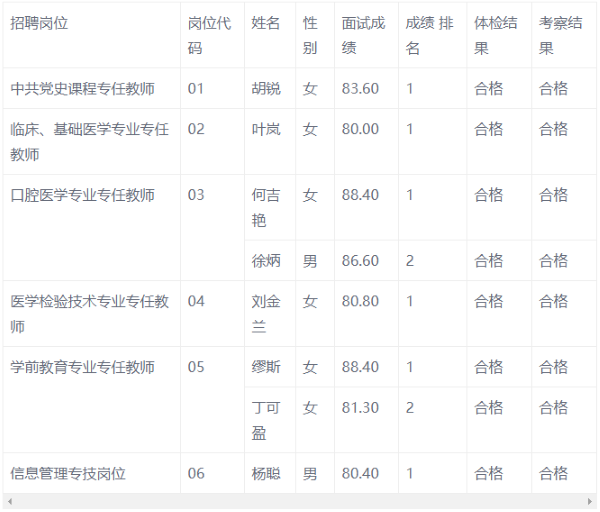Select the 学前教育专业专任教师 cell
Image resolution: width=600 pixels, height=512 pixels.
click(82, 367)
